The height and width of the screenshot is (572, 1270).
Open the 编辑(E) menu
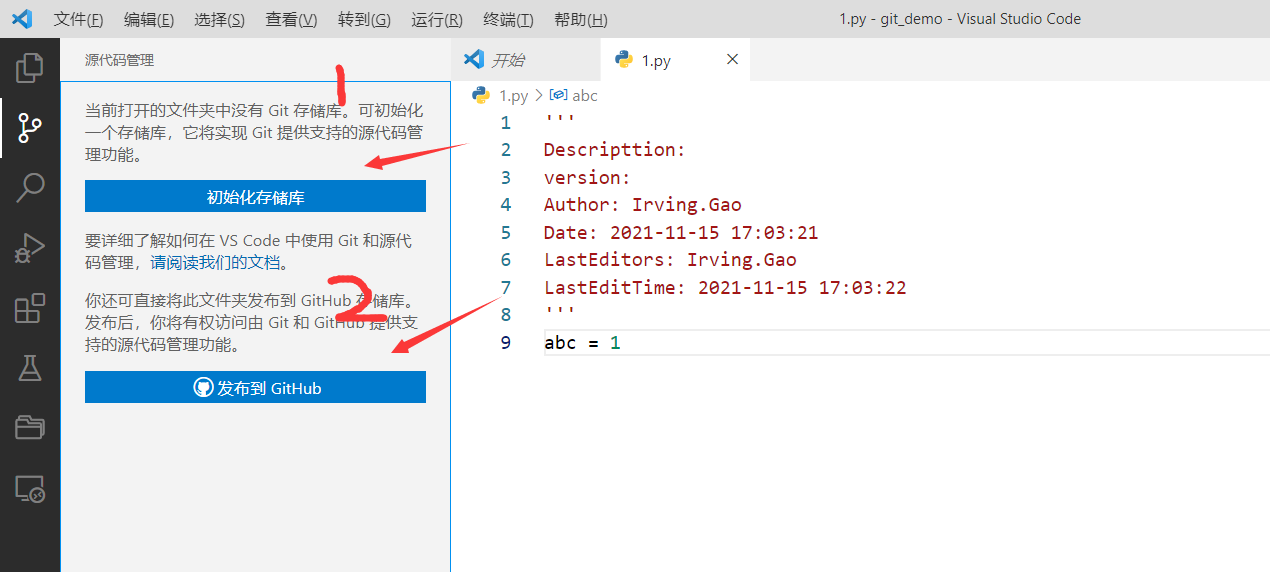pos(149,20)
